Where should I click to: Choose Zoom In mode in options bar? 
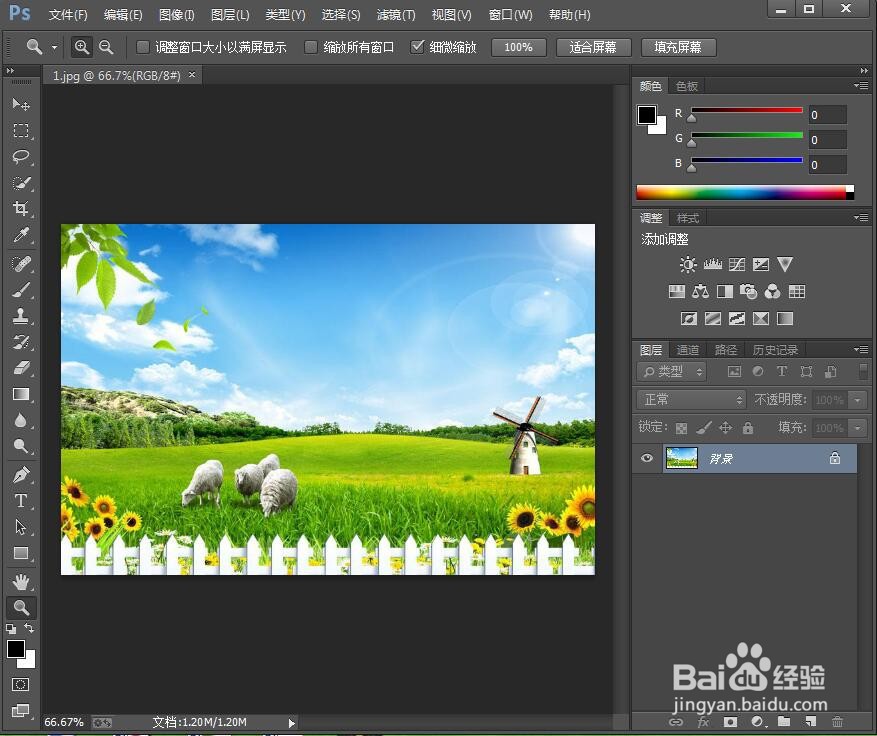click(x=82, y=48)
